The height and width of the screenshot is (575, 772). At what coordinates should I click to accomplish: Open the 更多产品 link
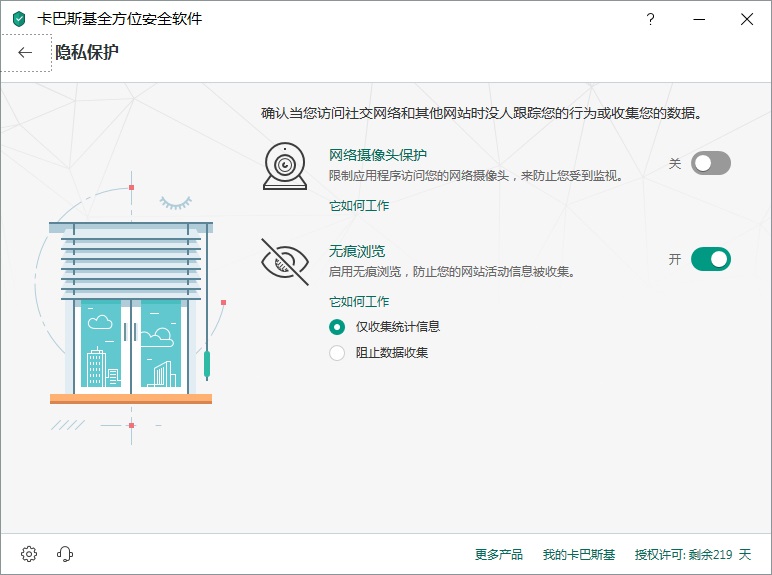(x=498, y=554)
